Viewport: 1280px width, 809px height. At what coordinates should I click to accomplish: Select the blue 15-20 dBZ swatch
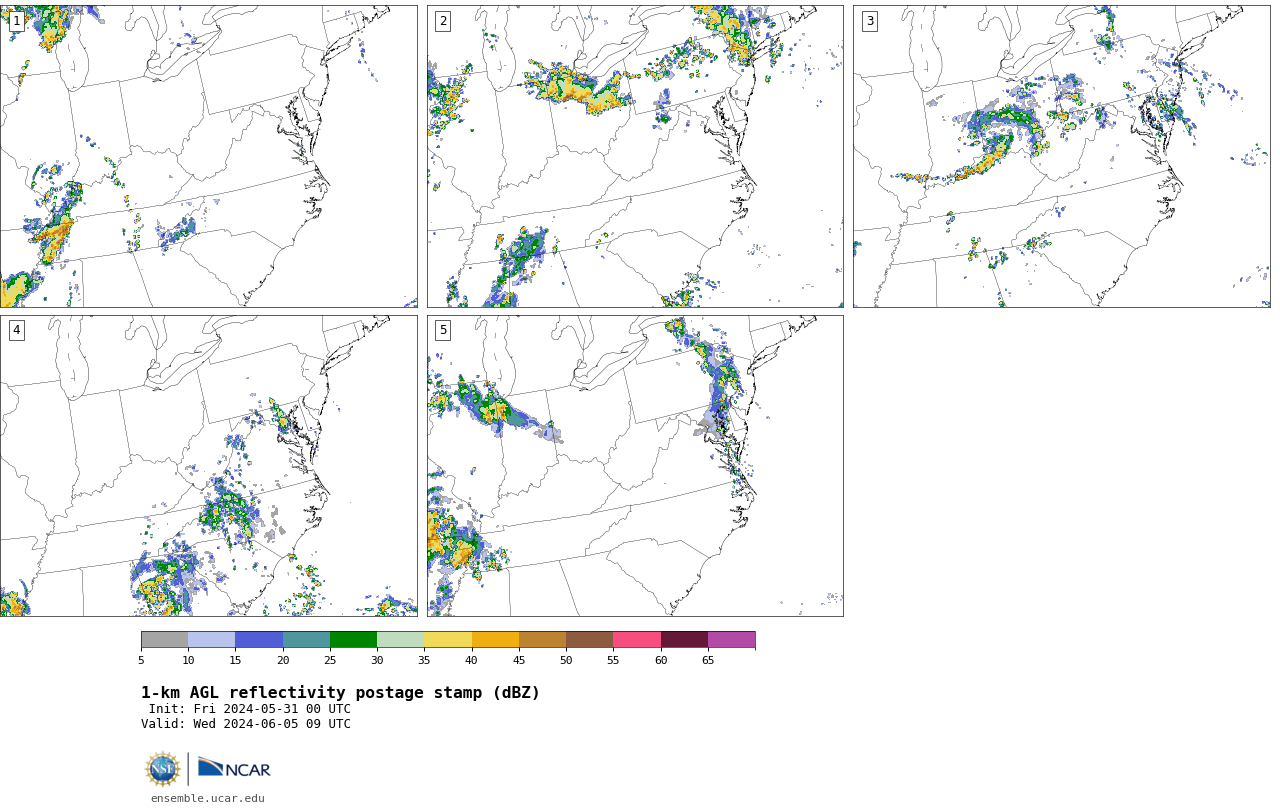click(259, 640)
